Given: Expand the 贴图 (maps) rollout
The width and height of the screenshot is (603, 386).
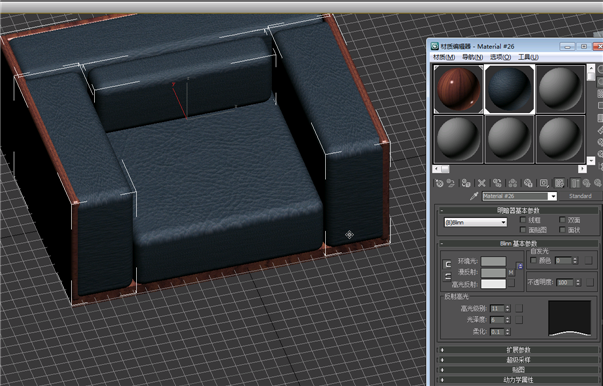Looking at the screenshot, I should tap(518, 370).
